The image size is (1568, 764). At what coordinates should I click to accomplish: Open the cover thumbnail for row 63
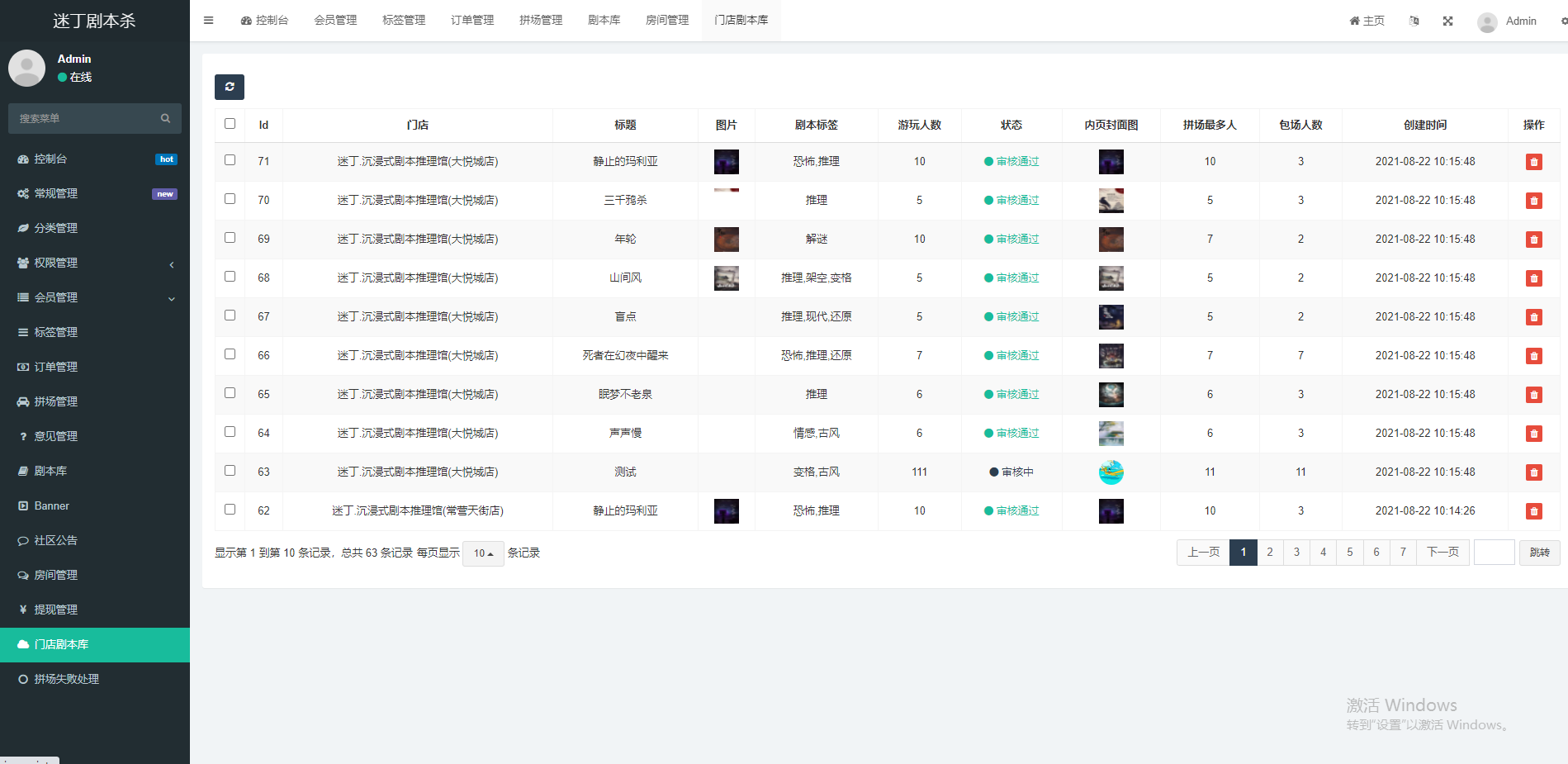[1111, 472]
